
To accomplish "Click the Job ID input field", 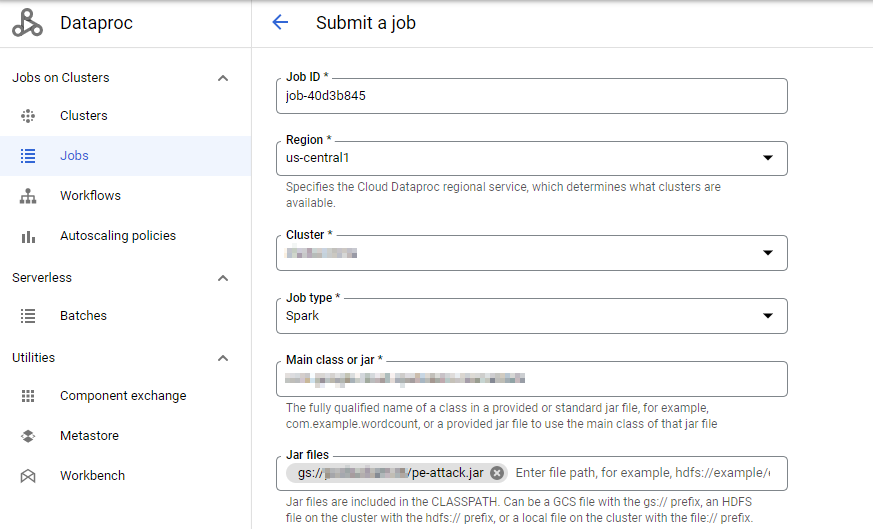I will [530, 96].
